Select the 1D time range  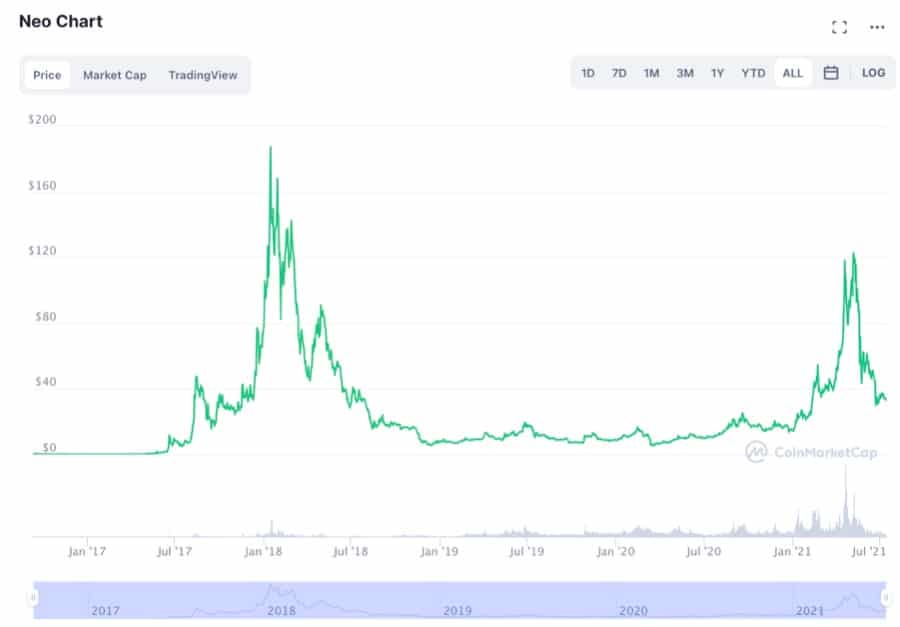588,73
